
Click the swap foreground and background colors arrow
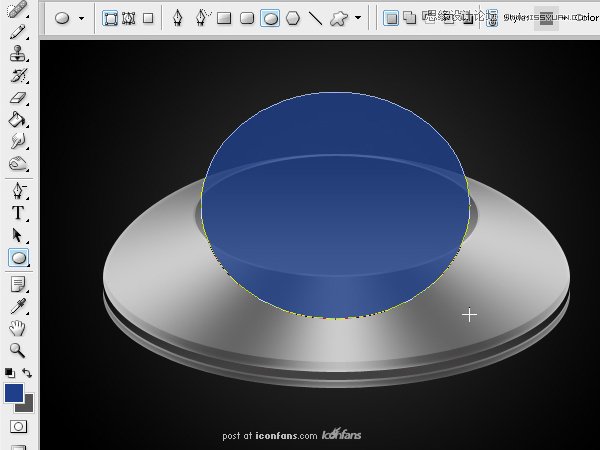click(x=27, y=372)
